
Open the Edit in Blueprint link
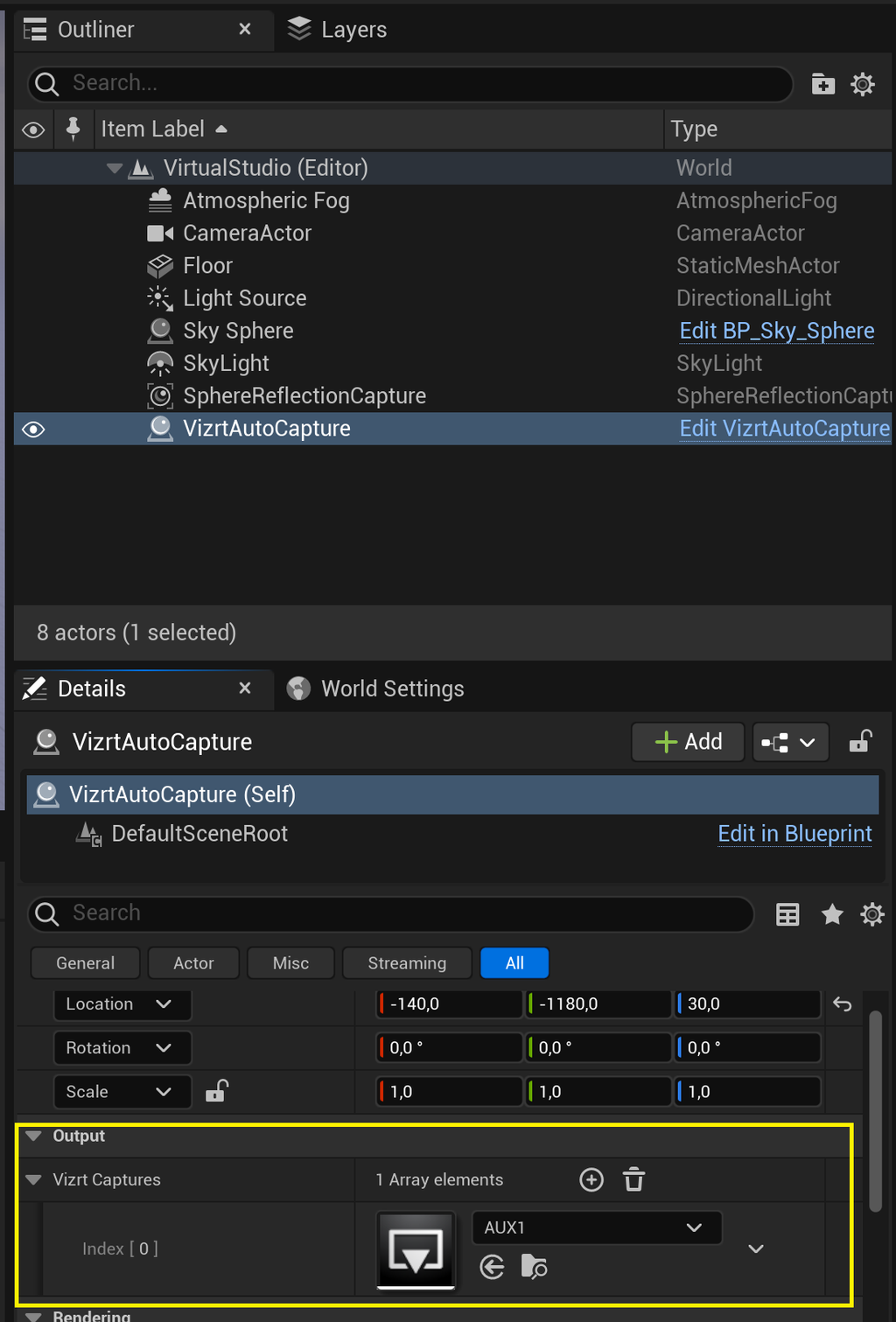pos(794,834)
